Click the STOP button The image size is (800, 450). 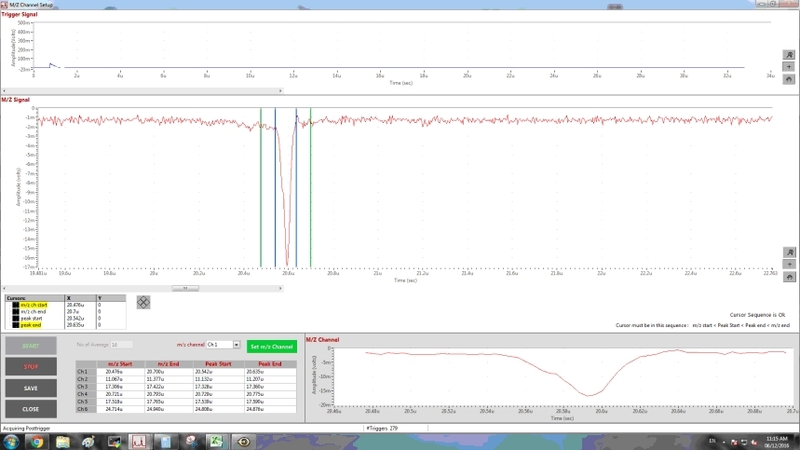click(31, 367)
